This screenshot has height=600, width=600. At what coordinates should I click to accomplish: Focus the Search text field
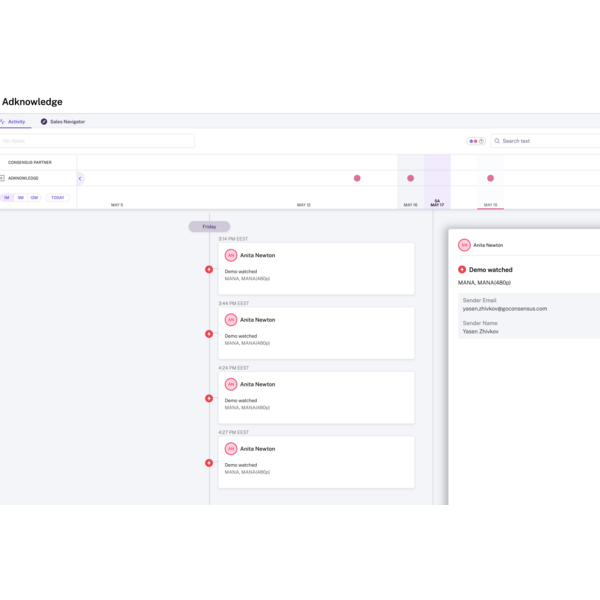(x=545, y=141)
